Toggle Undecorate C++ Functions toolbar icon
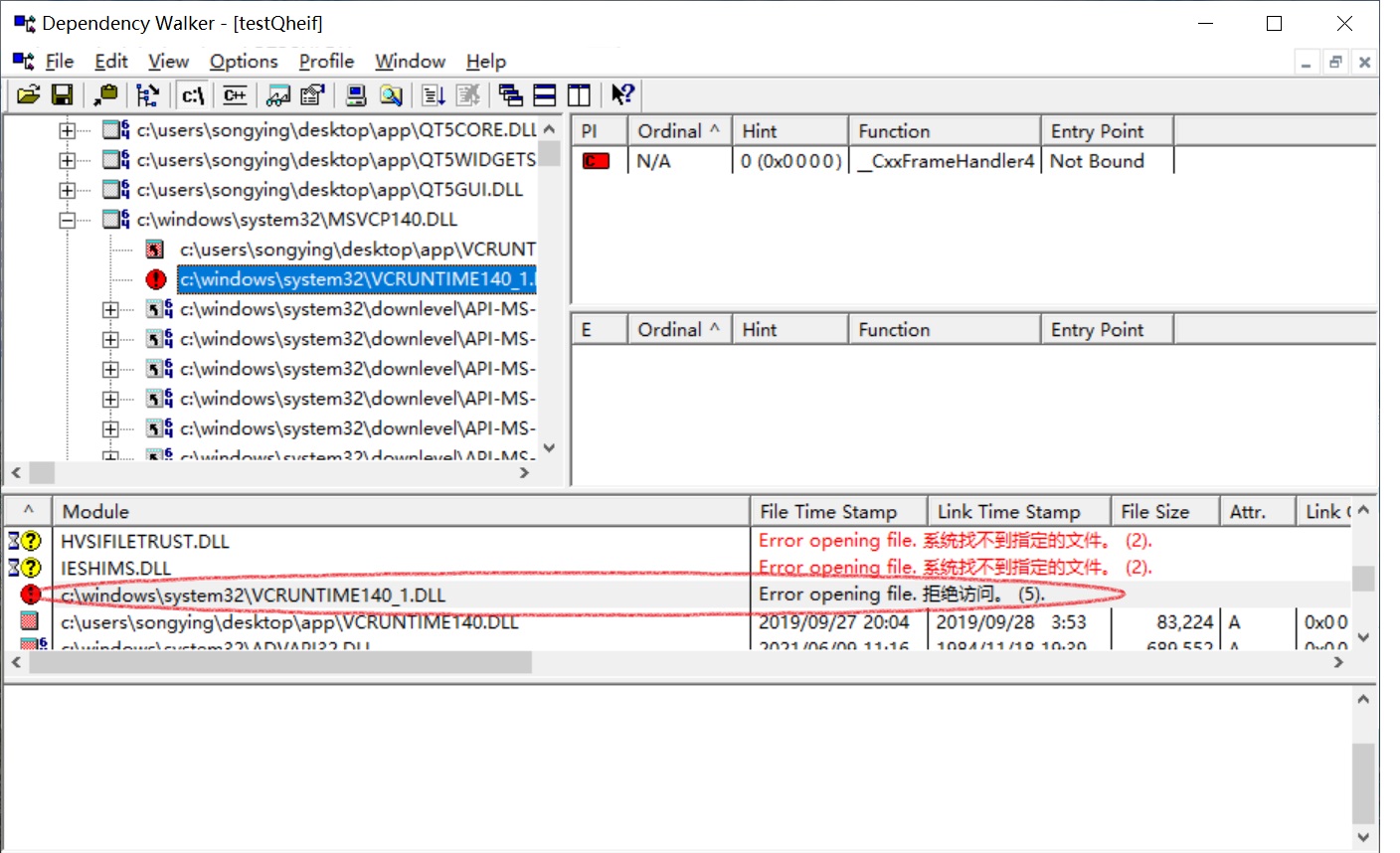Image resolution: width=1400 pixels, height=853 pixels. (235, 94)
